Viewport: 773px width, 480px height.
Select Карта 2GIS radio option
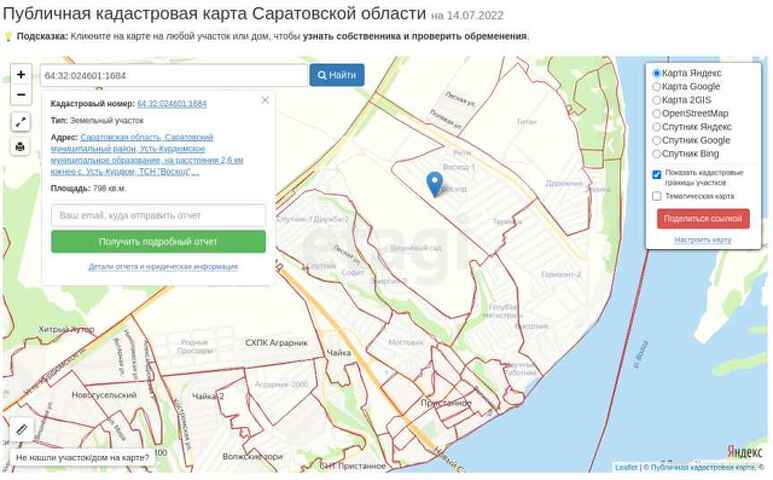click(x=656, y=100)
